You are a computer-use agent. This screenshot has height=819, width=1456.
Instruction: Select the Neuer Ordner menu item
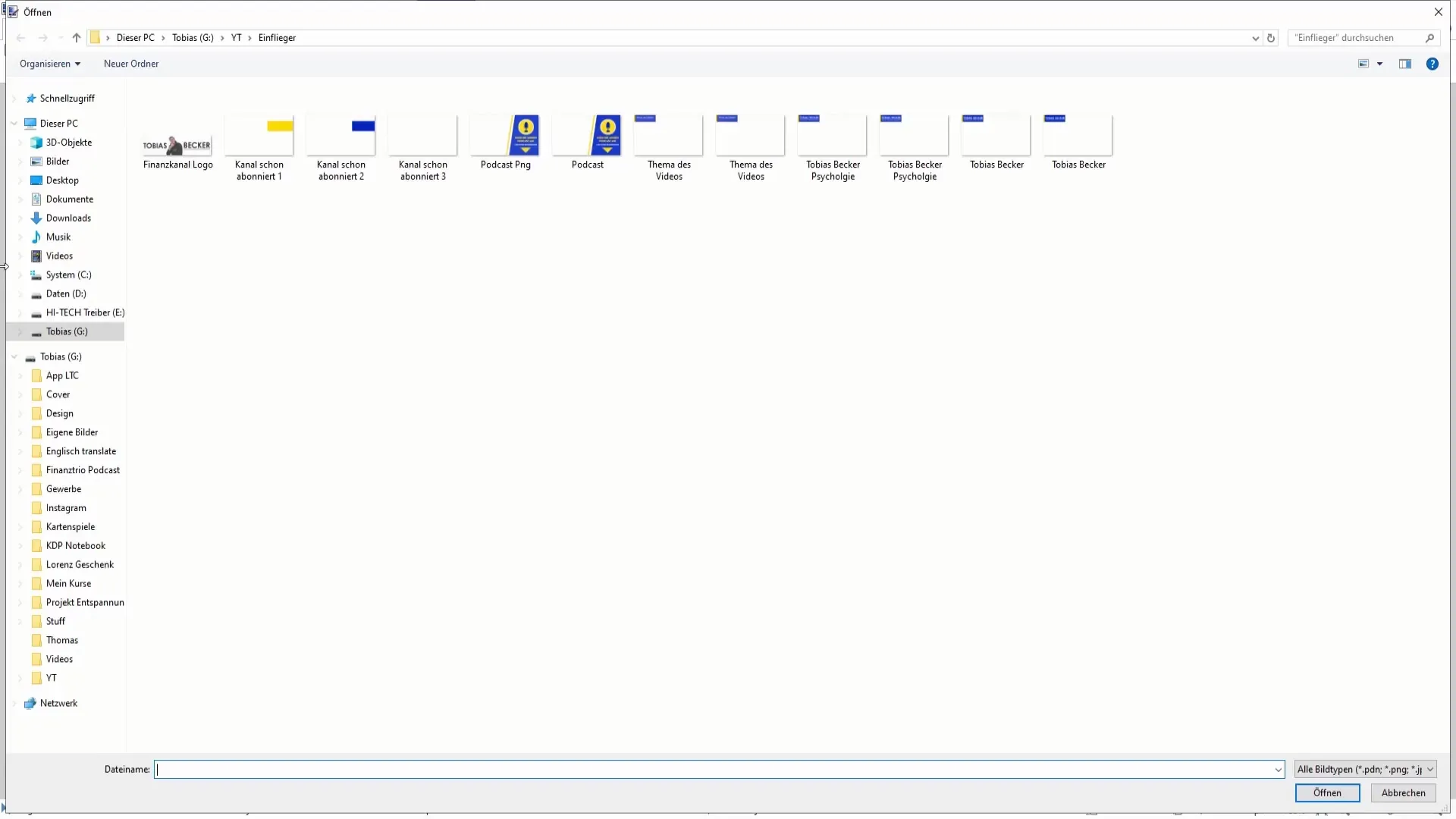[131, 63]
